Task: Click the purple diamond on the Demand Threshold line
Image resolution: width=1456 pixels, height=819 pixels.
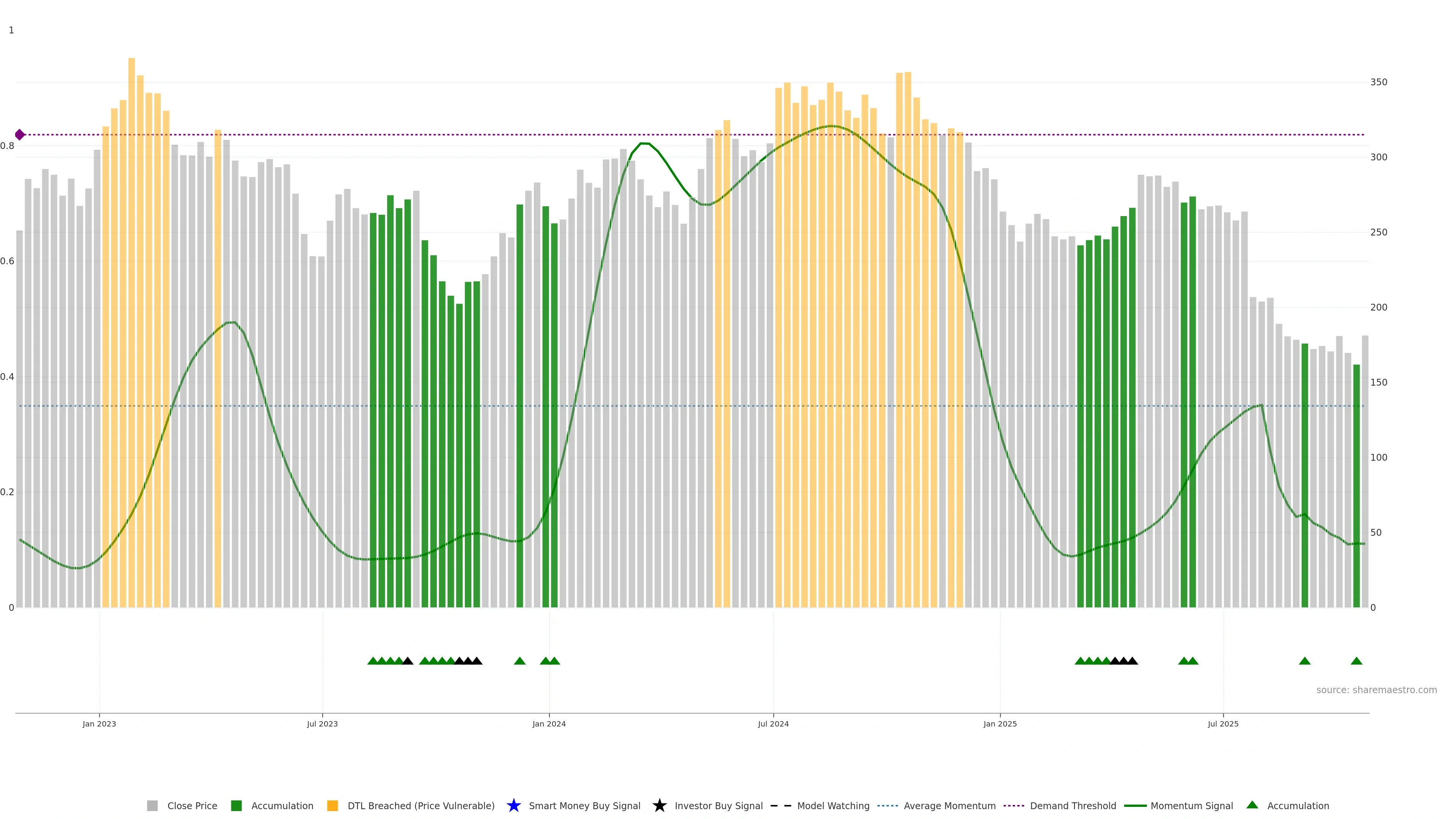Action: click(20, 135)
